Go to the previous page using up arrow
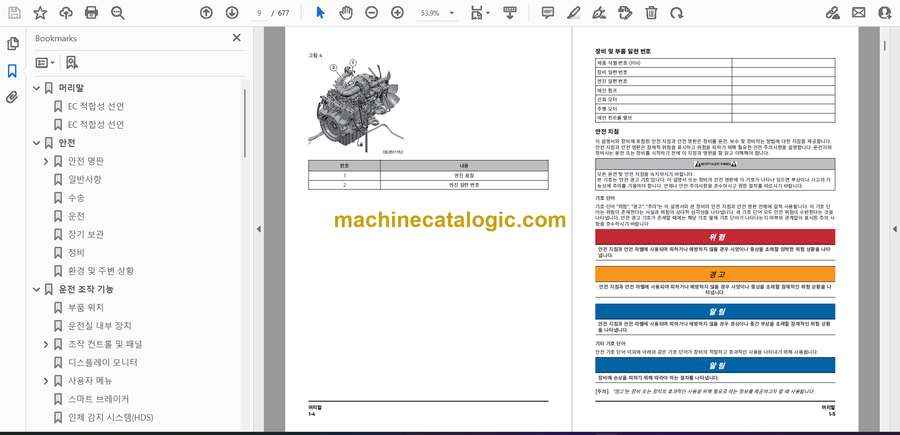The image size is (900, 435). tap(206, 13)
